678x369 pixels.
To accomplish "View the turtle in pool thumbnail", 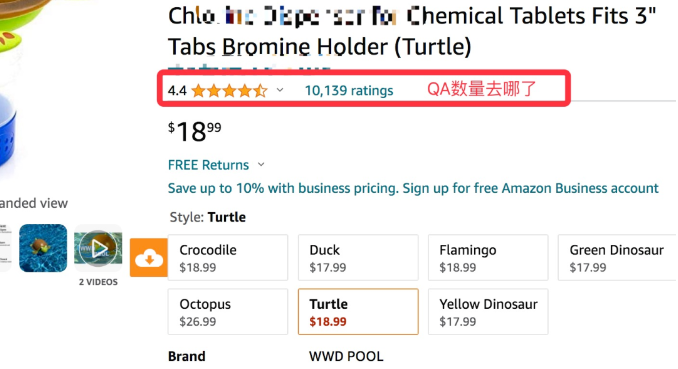I will pos(43,248).
